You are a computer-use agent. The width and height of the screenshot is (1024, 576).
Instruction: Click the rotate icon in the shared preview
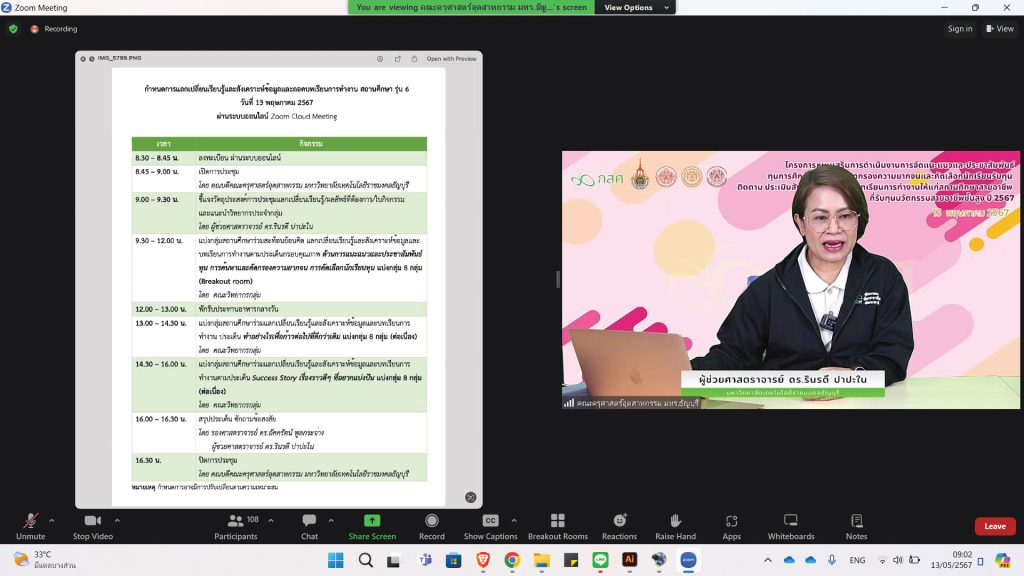[398, 59]
